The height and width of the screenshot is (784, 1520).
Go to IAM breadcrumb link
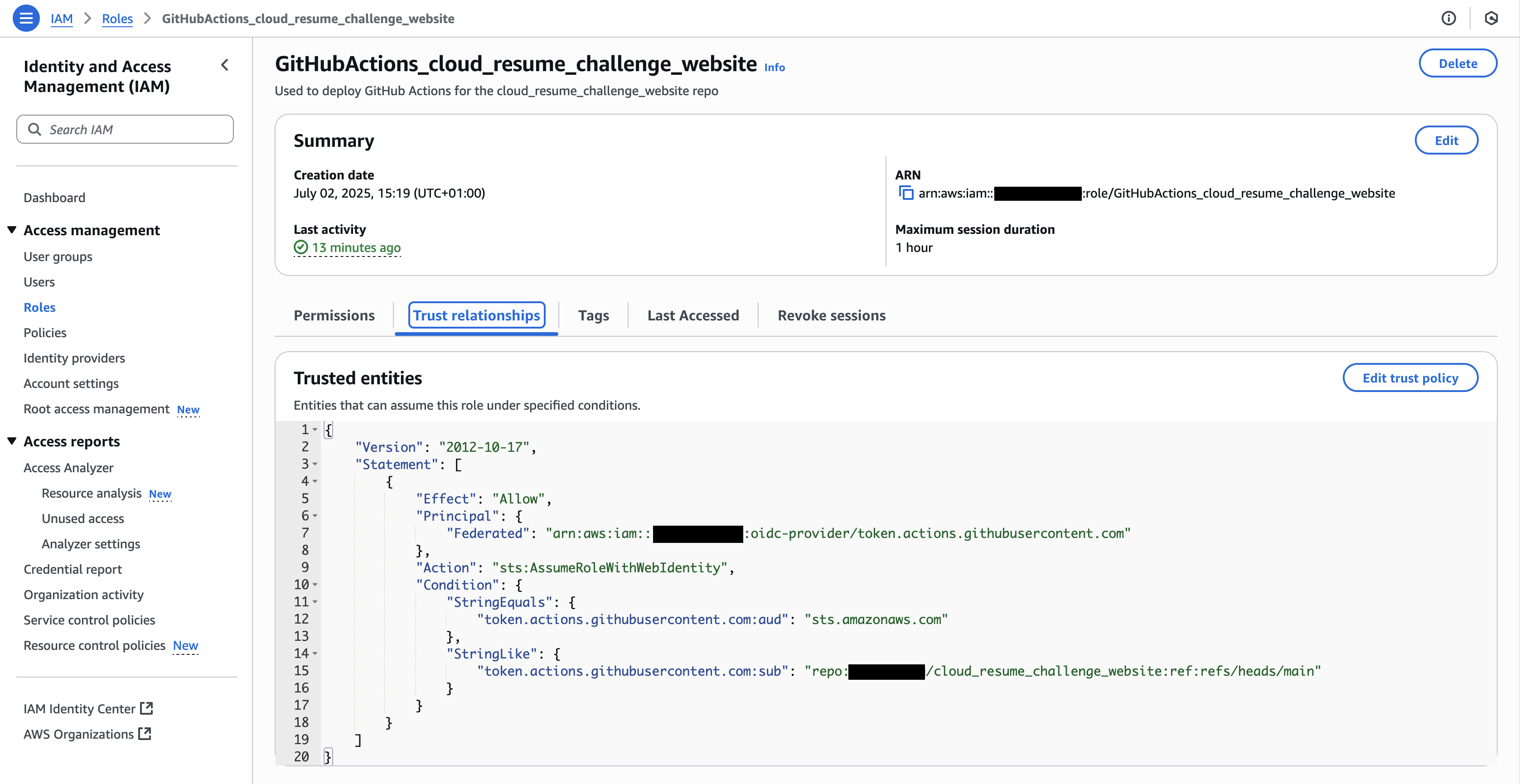coord(61,18)
